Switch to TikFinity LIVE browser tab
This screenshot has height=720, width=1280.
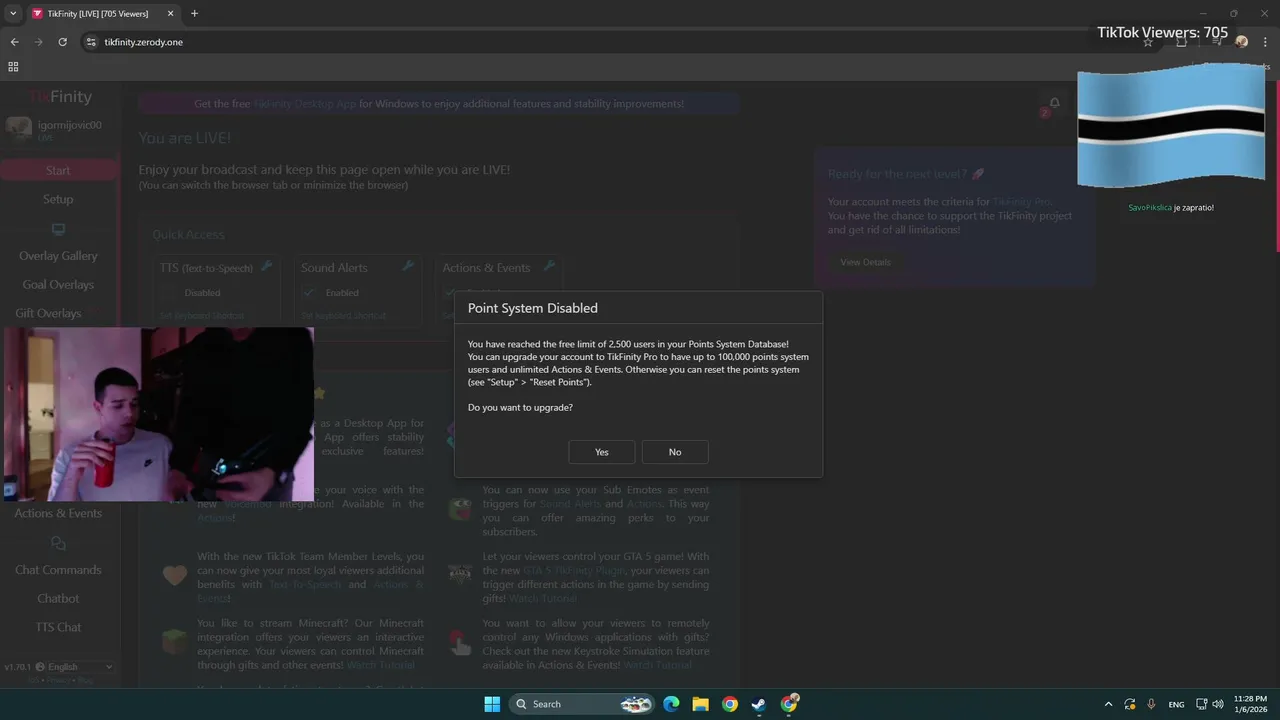click(x=104, y=13)
